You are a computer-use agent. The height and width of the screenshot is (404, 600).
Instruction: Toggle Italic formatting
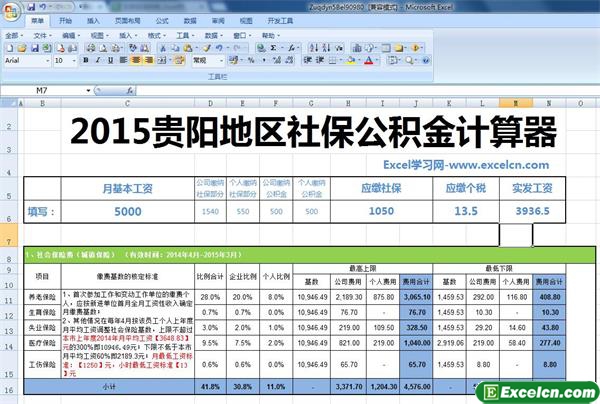click(98, 60)
